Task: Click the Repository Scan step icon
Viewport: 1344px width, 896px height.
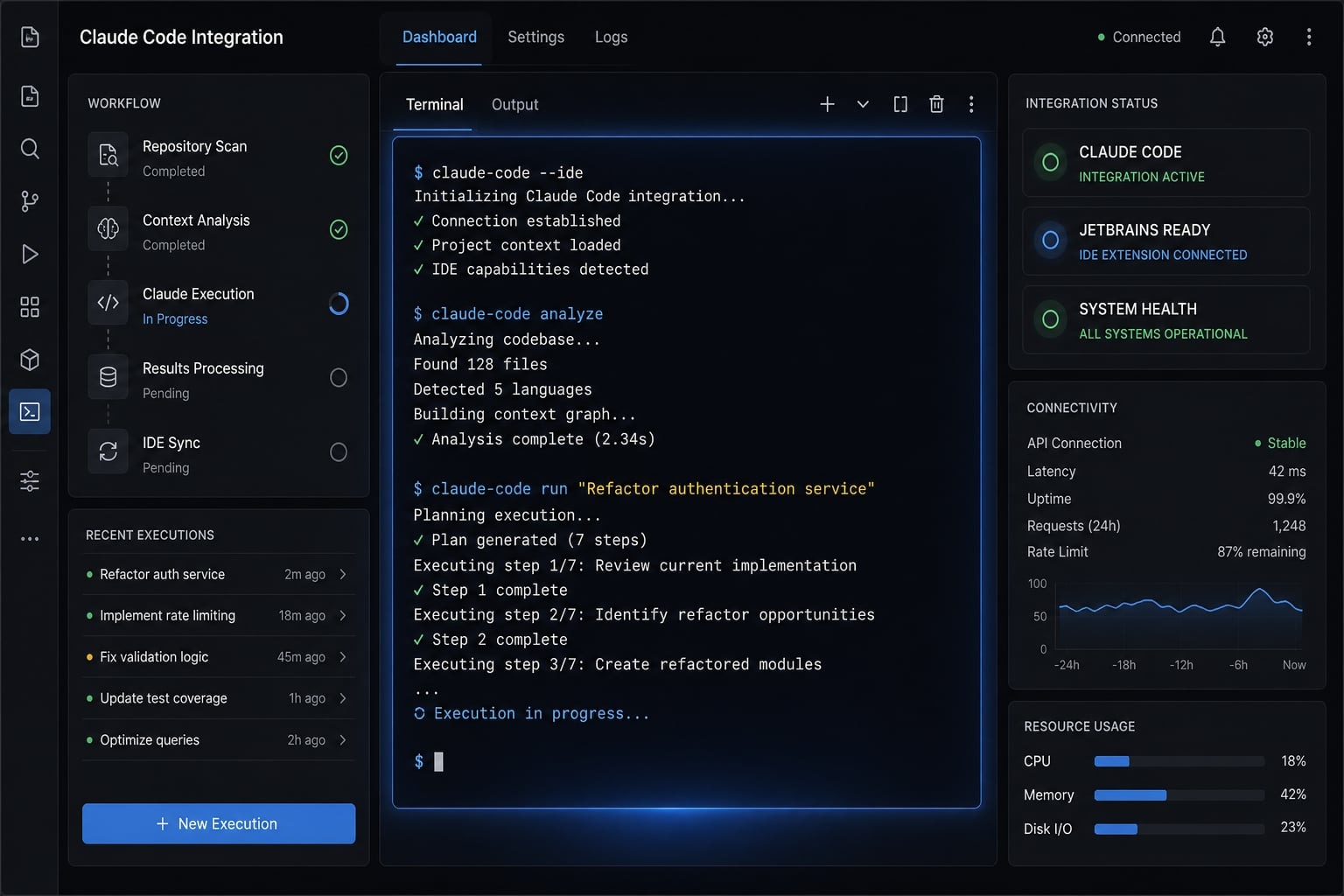Action: [108, 155]
